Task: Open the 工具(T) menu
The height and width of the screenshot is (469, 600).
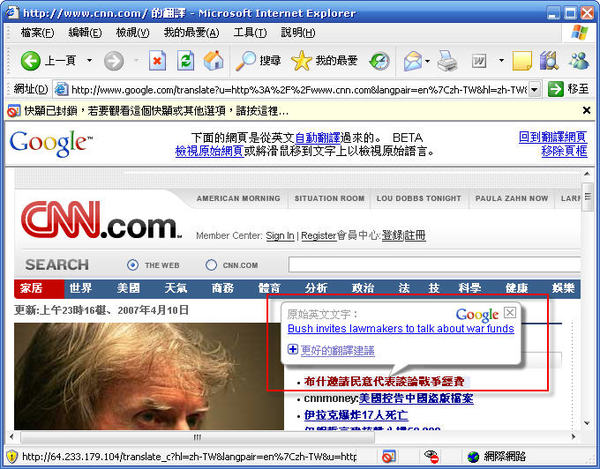Action: tap(250, 33)
